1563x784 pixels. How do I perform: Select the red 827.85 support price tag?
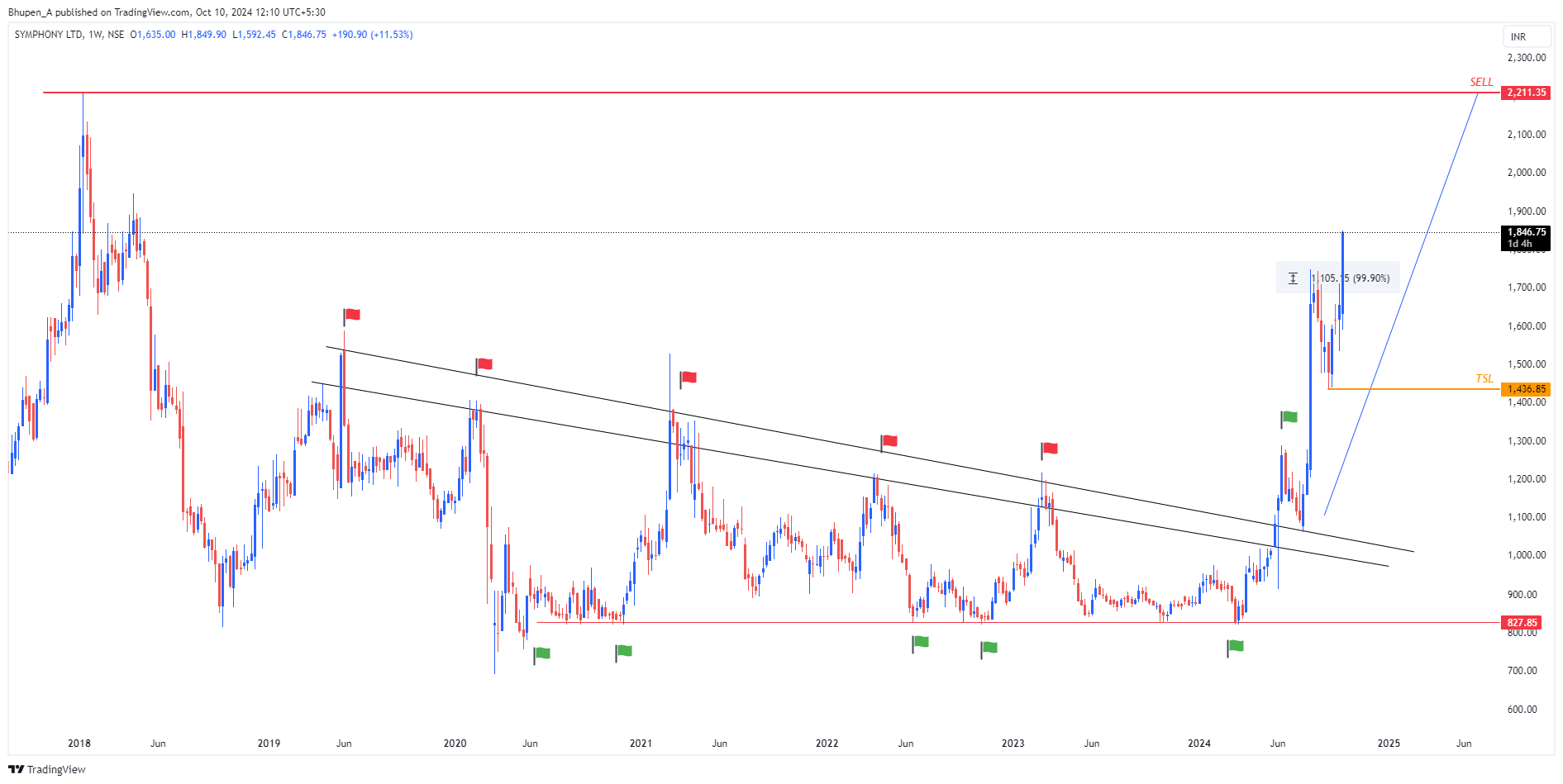[1522, 623]
